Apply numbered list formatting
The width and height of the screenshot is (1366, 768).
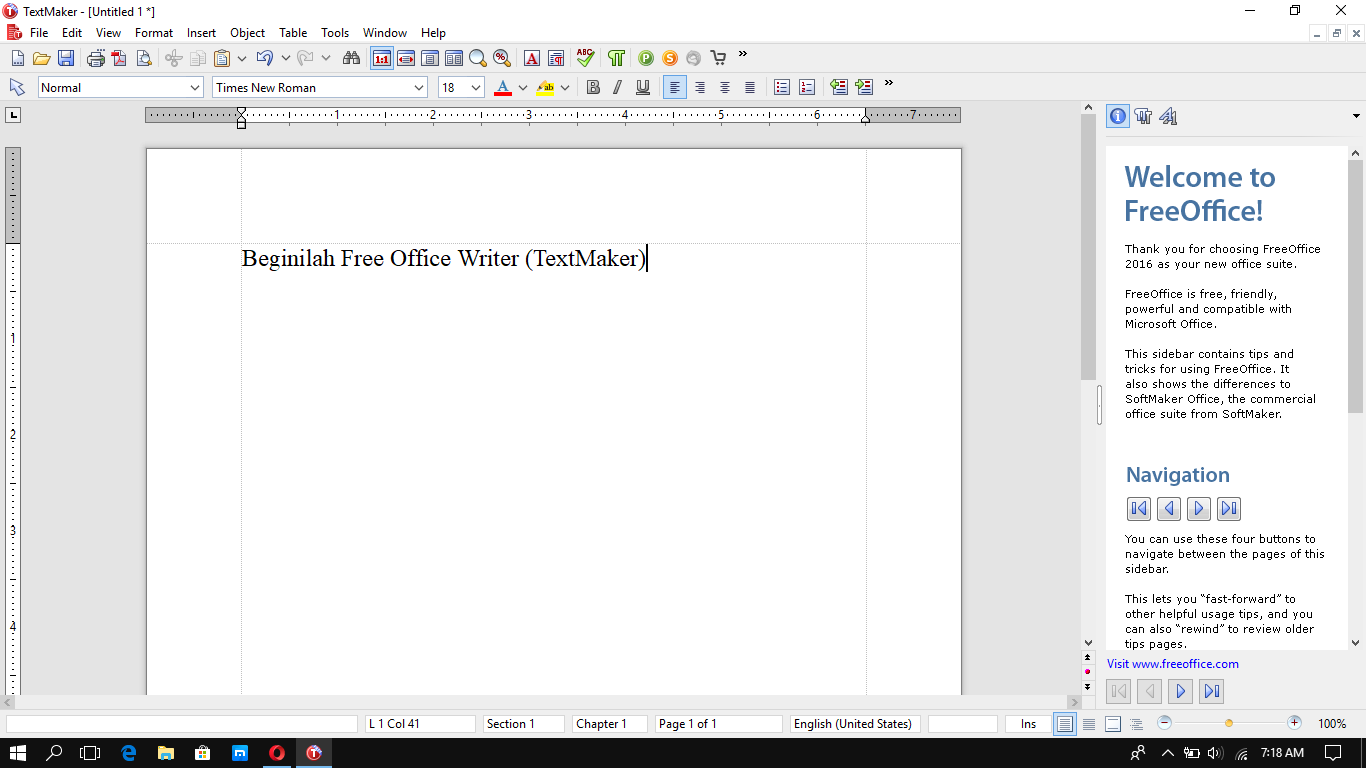[x=807, y=87]
